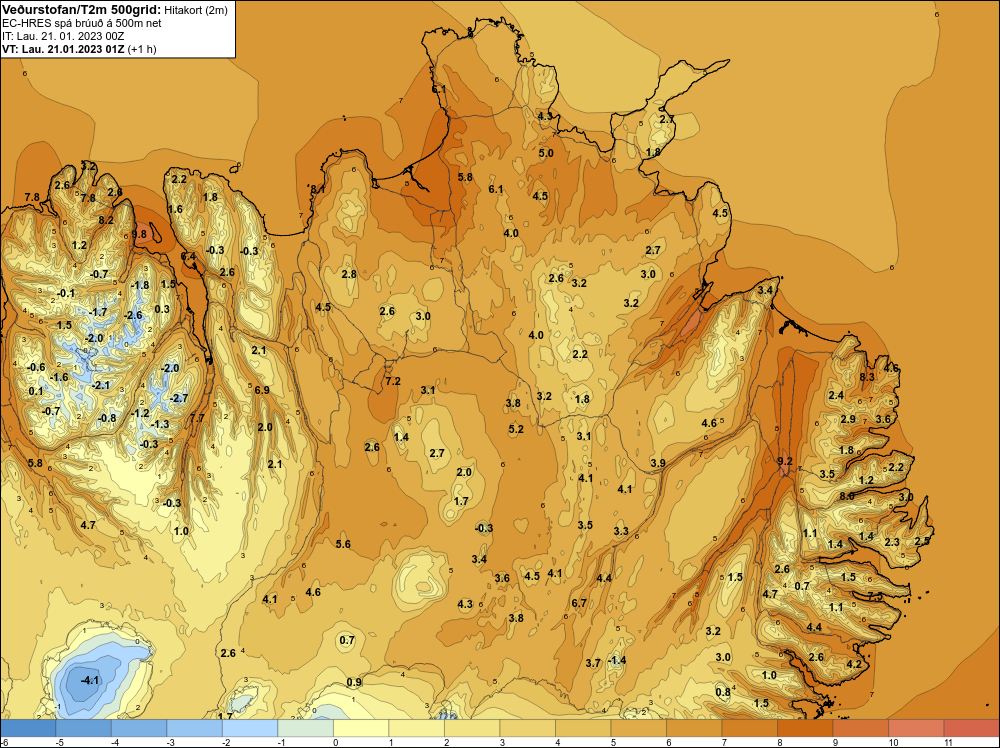Click the 7.5 temperature value

pyautogui.click(x=875, y=596)
